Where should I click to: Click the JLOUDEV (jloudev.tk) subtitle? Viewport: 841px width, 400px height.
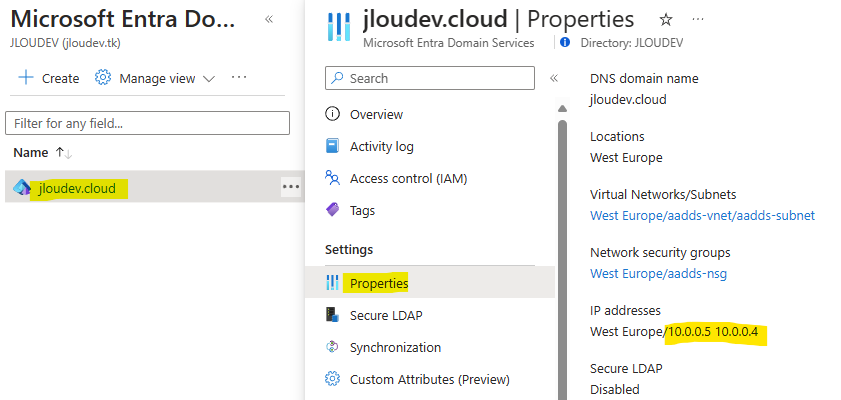pyautogui.click(x=65, y=43)
